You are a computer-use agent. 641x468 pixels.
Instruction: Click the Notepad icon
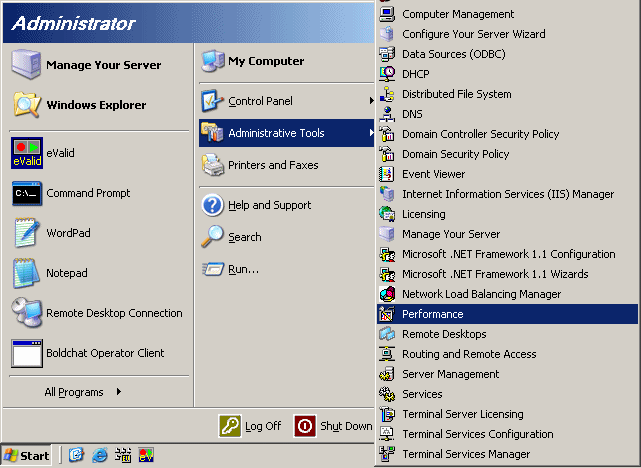[26, 273]
